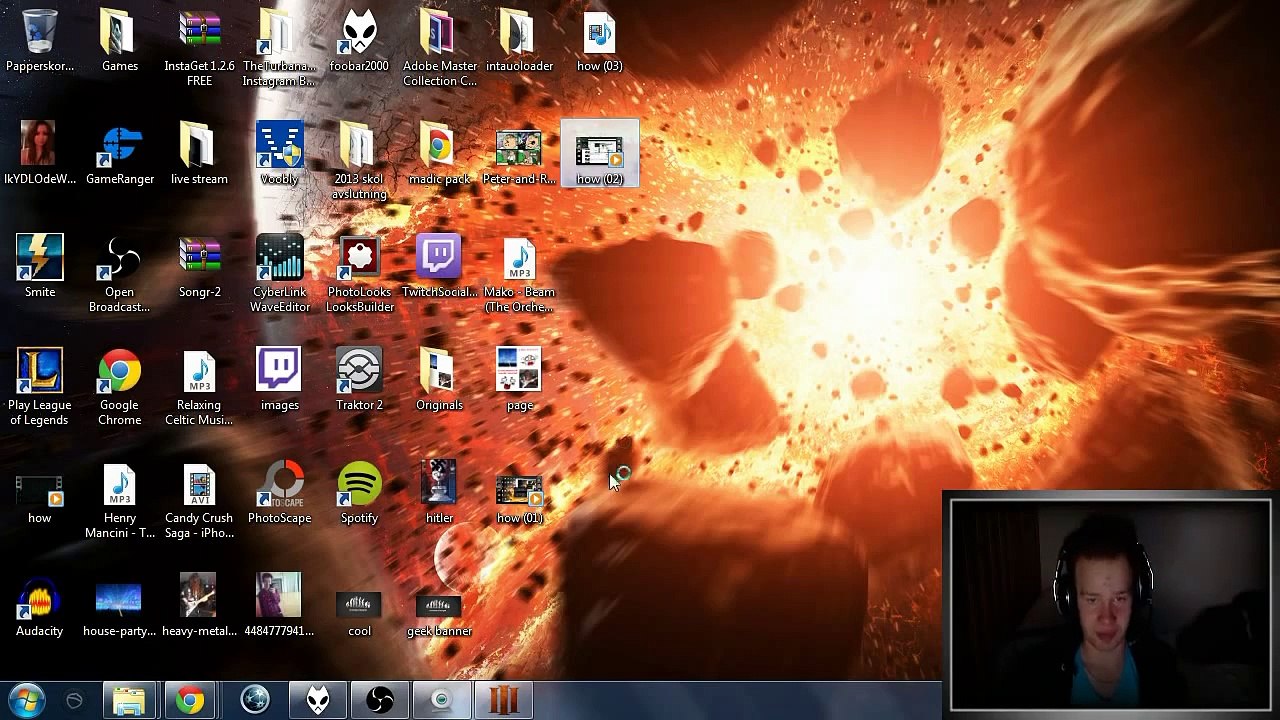Click the webcam app in the taskbar
The height and width of the screenshot is (720, 1280).
point(441,700)
